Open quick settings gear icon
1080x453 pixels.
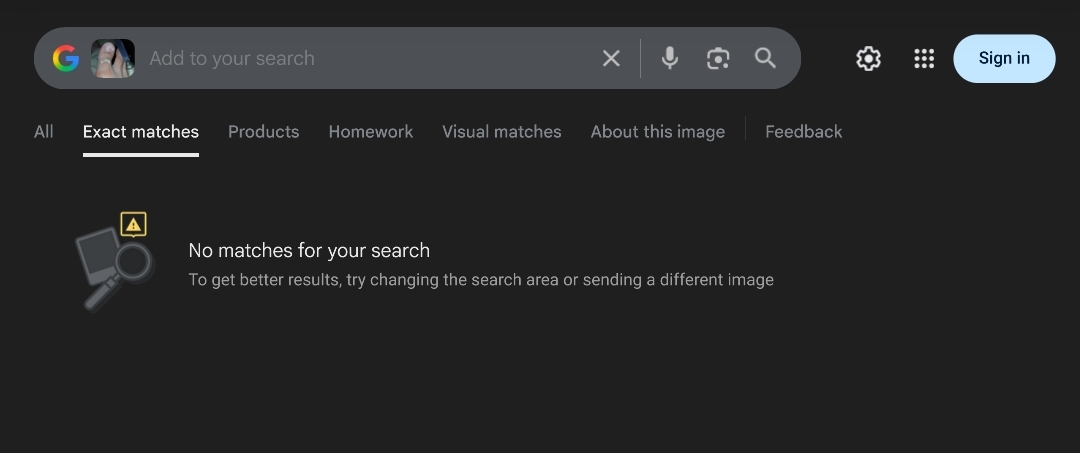[x=868, y=59]
